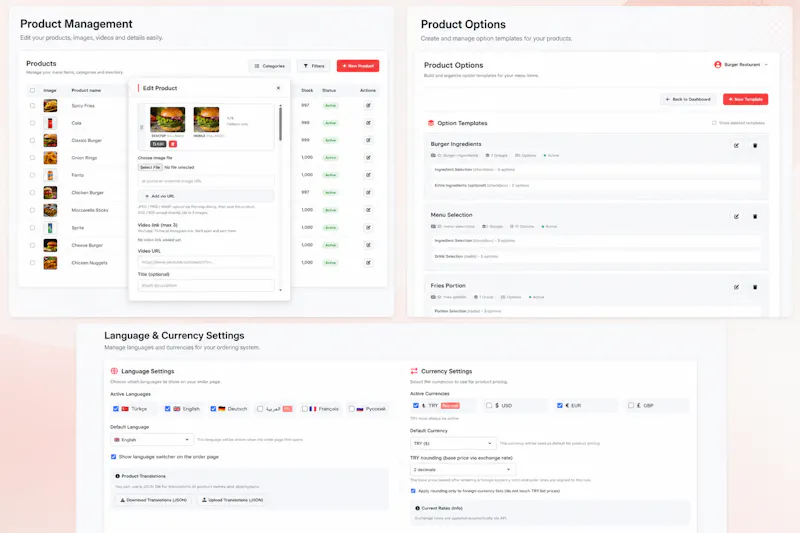Select the desktop burger image thumbnail

click(x=167, y=119)
